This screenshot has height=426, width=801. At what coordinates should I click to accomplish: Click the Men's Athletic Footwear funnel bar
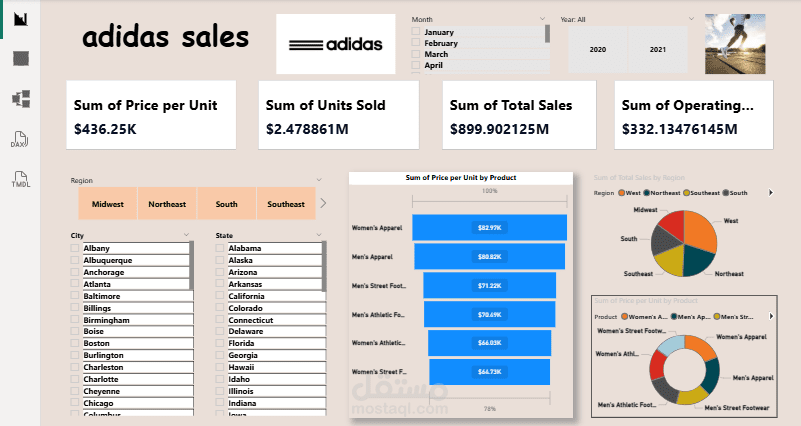tap(489, 315)
